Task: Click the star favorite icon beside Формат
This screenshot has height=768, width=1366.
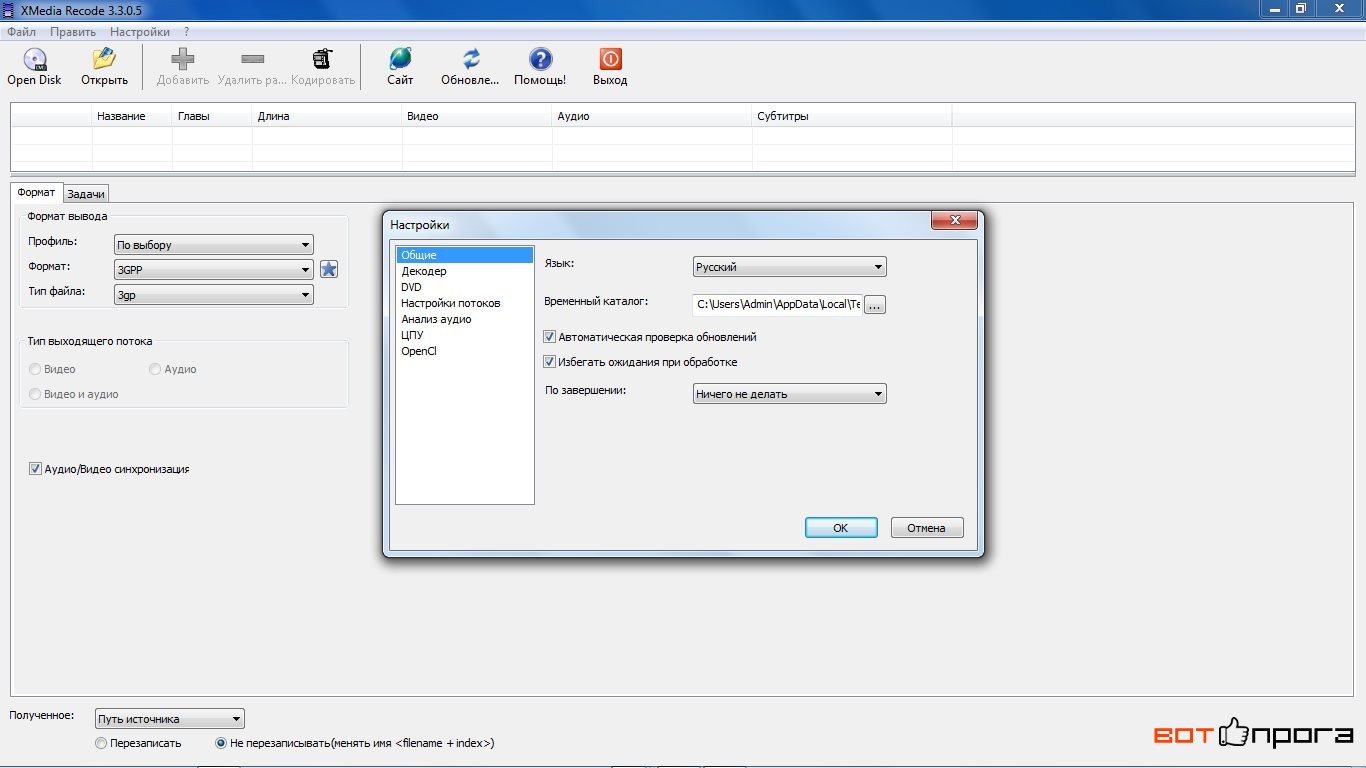Action: pyautogui.click(x=329, y=269)
